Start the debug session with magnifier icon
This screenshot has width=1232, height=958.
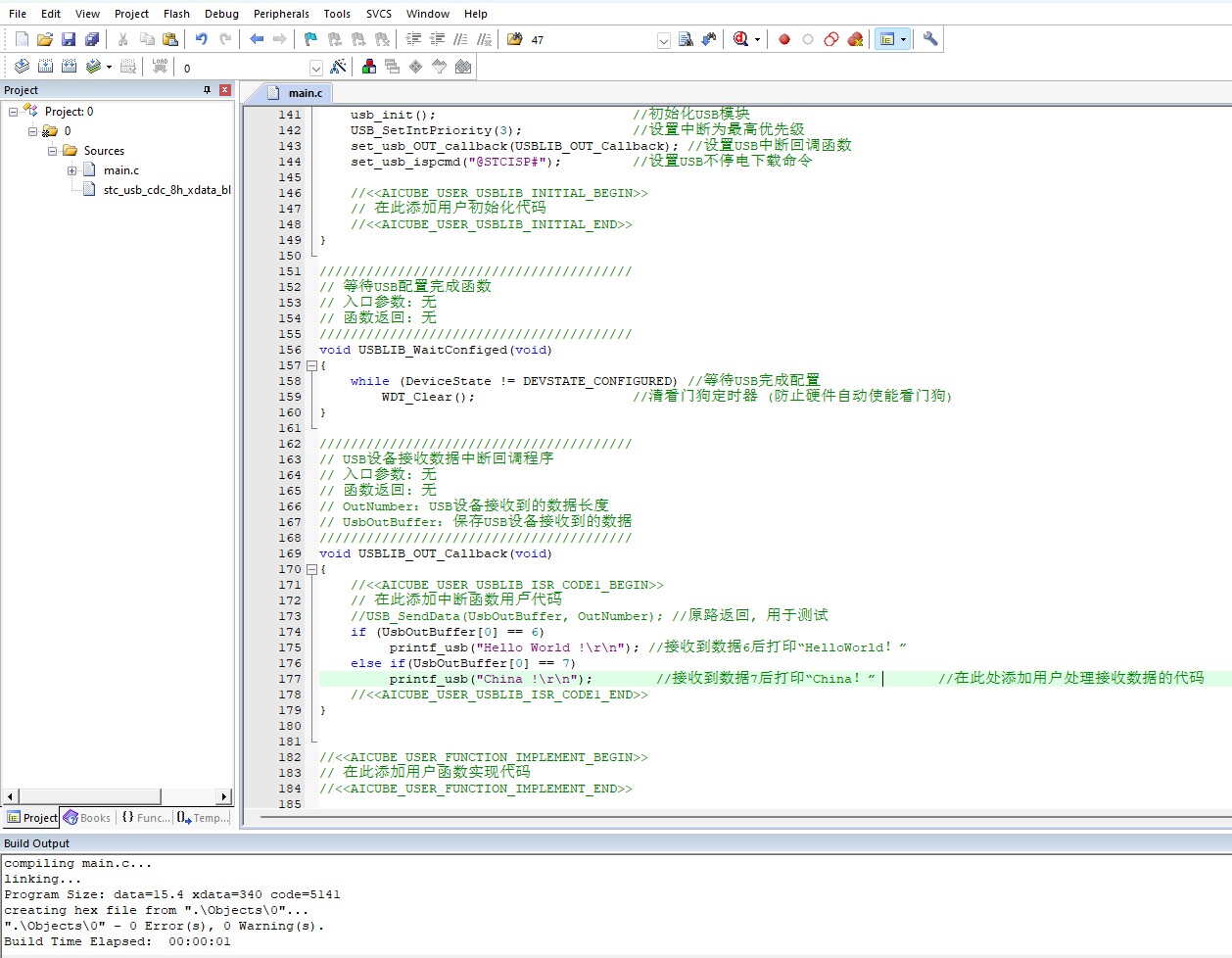(x=740, y=39)
